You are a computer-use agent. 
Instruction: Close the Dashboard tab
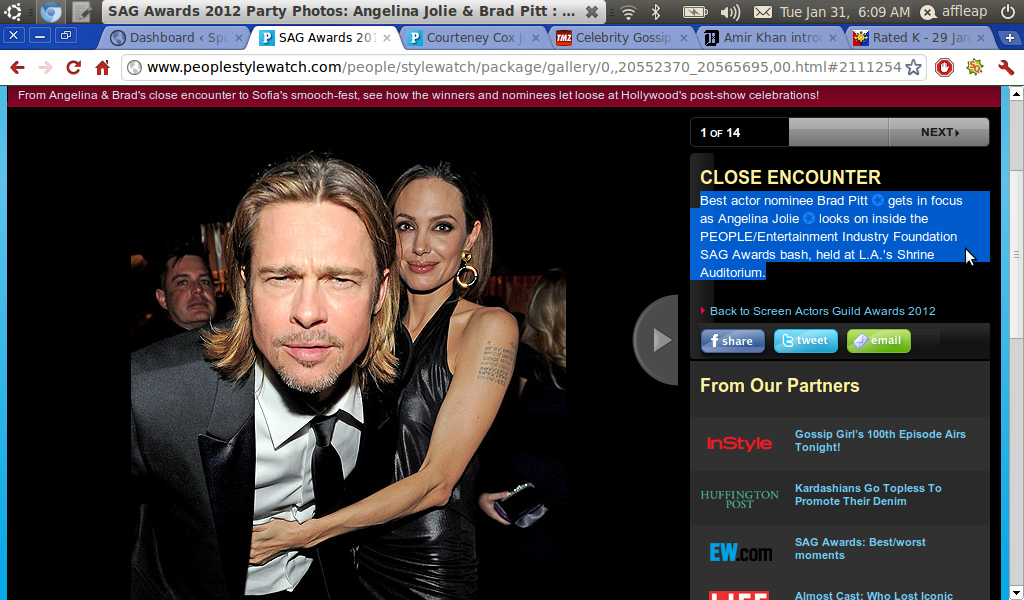pos(239,38)
